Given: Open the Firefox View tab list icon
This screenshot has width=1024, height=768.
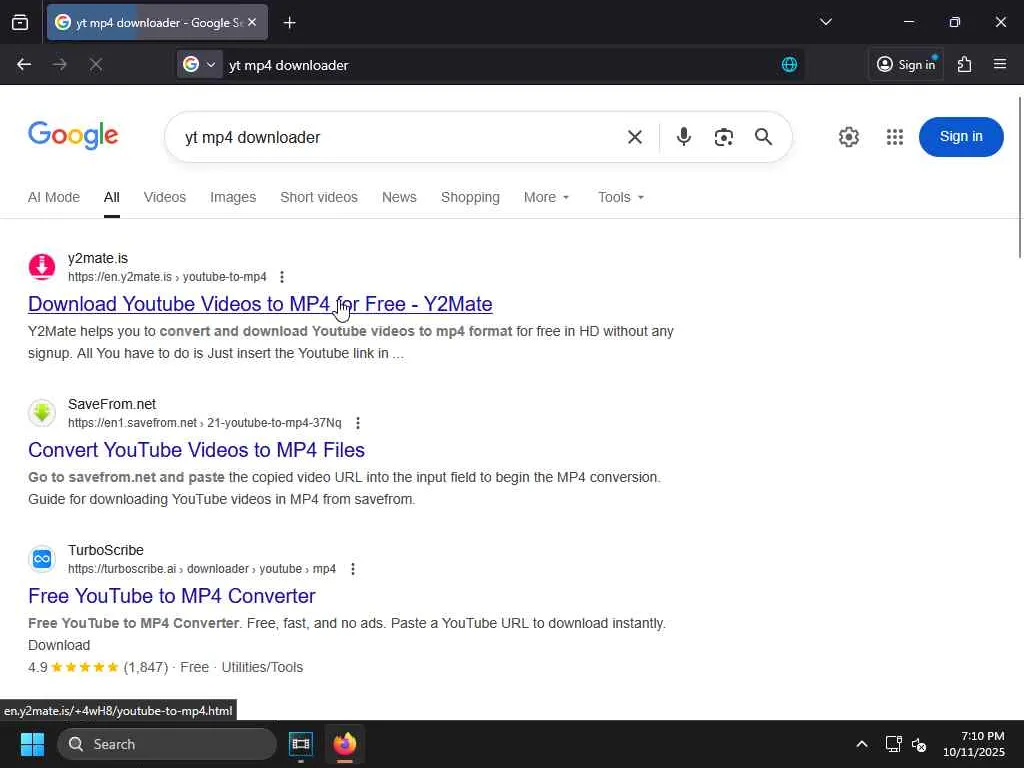Looking at the screenshot, I should (x=20, y=22).
